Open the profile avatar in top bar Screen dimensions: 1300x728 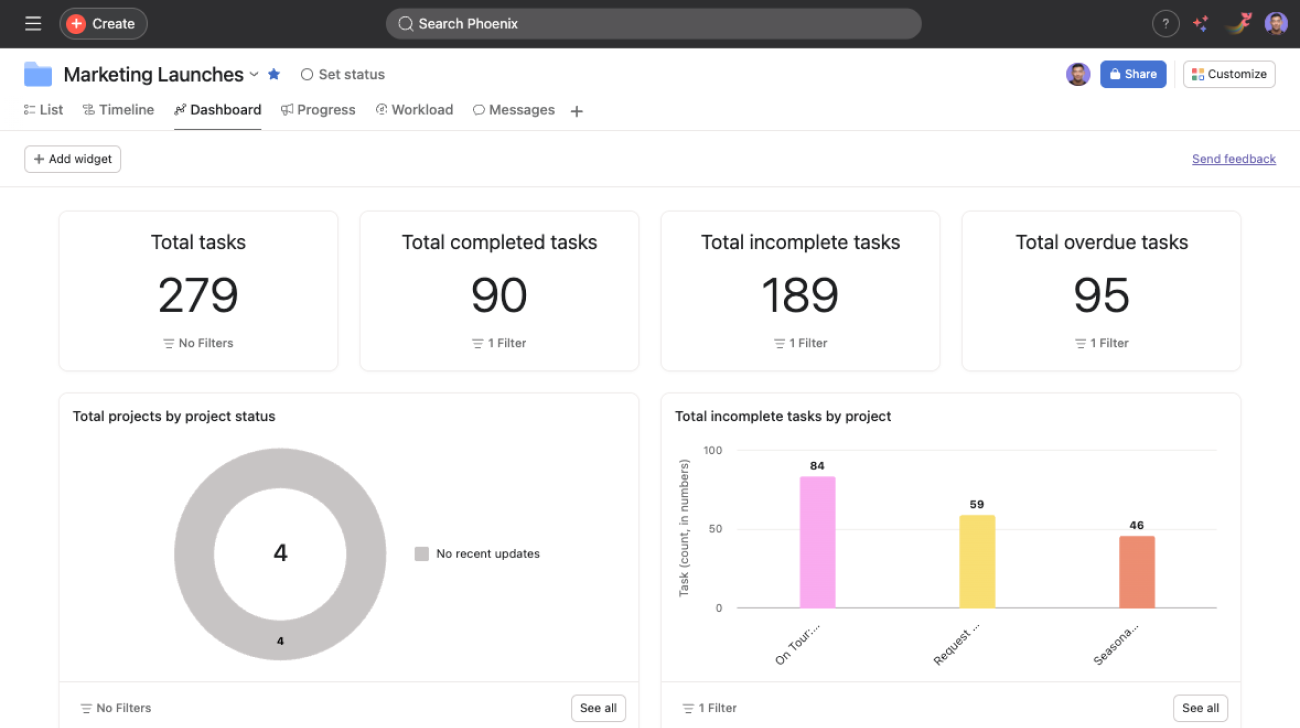[x=1276, y=24]
